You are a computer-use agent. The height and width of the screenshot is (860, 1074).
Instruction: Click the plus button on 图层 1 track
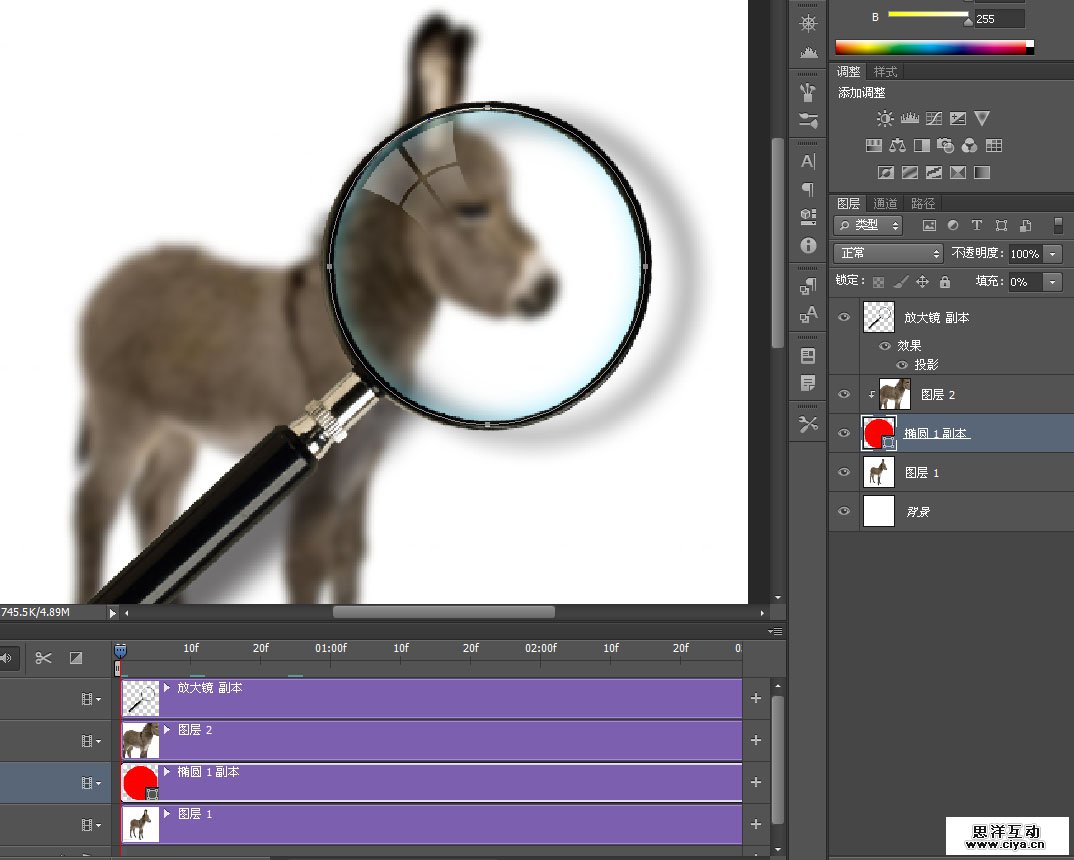[x=756, y=824]
